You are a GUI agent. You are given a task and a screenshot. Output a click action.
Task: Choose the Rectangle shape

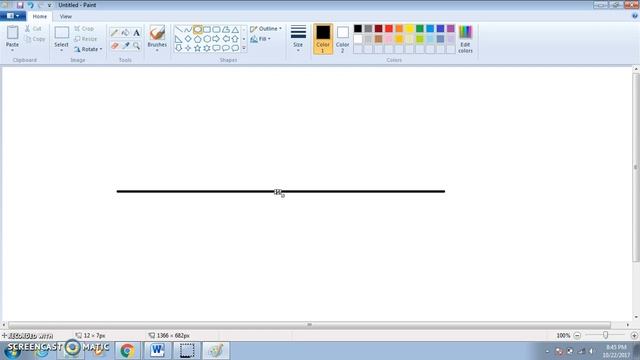click(207, 29)
